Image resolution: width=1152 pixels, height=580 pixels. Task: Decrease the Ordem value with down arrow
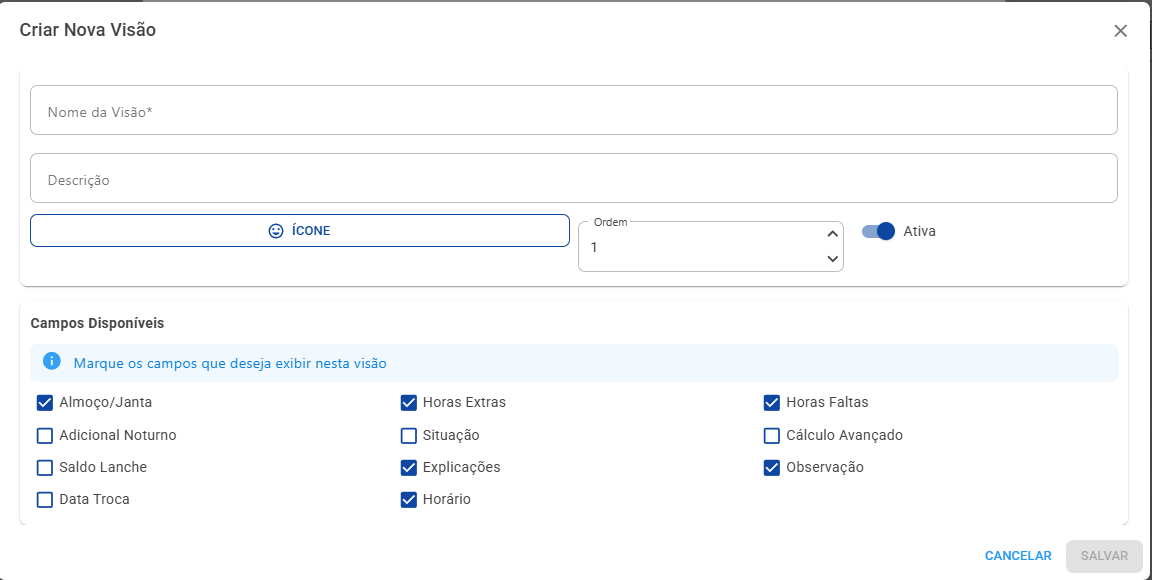832,259
